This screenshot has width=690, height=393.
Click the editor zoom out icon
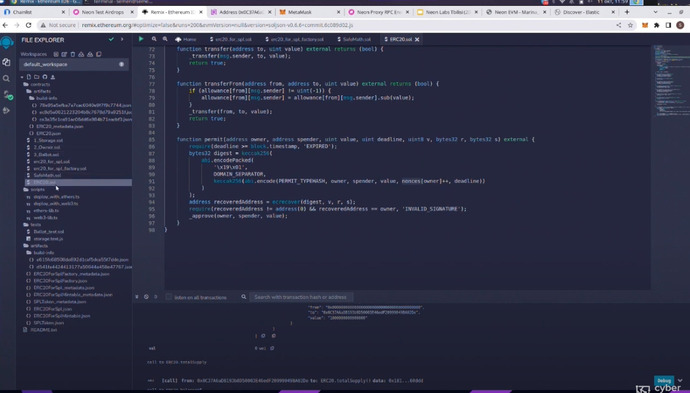(x=154, y=39)
